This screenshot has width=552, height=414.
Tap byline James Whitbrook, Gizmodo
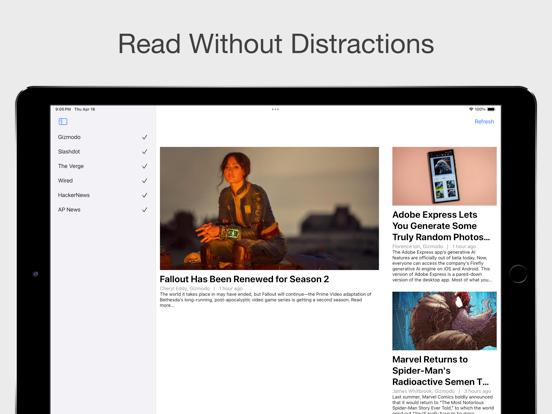click(424, 391)
